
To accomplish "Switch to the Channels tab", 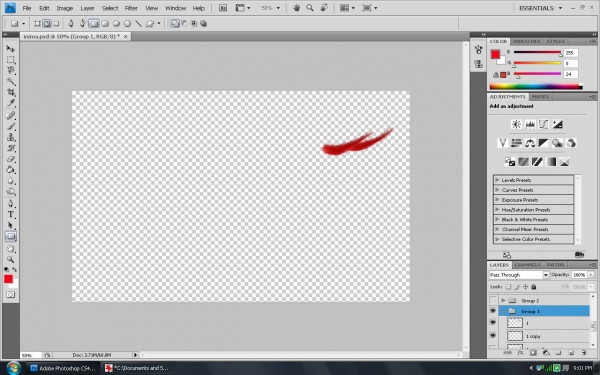I will click(x=527, y=265).
